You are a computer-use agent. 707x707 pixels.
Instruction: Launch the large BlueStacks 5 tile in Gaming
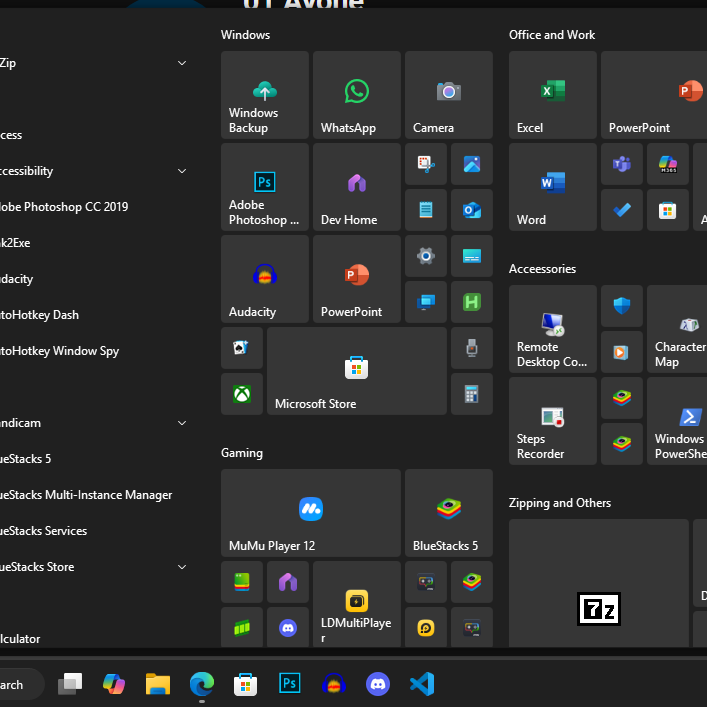[x=449, y=513]
